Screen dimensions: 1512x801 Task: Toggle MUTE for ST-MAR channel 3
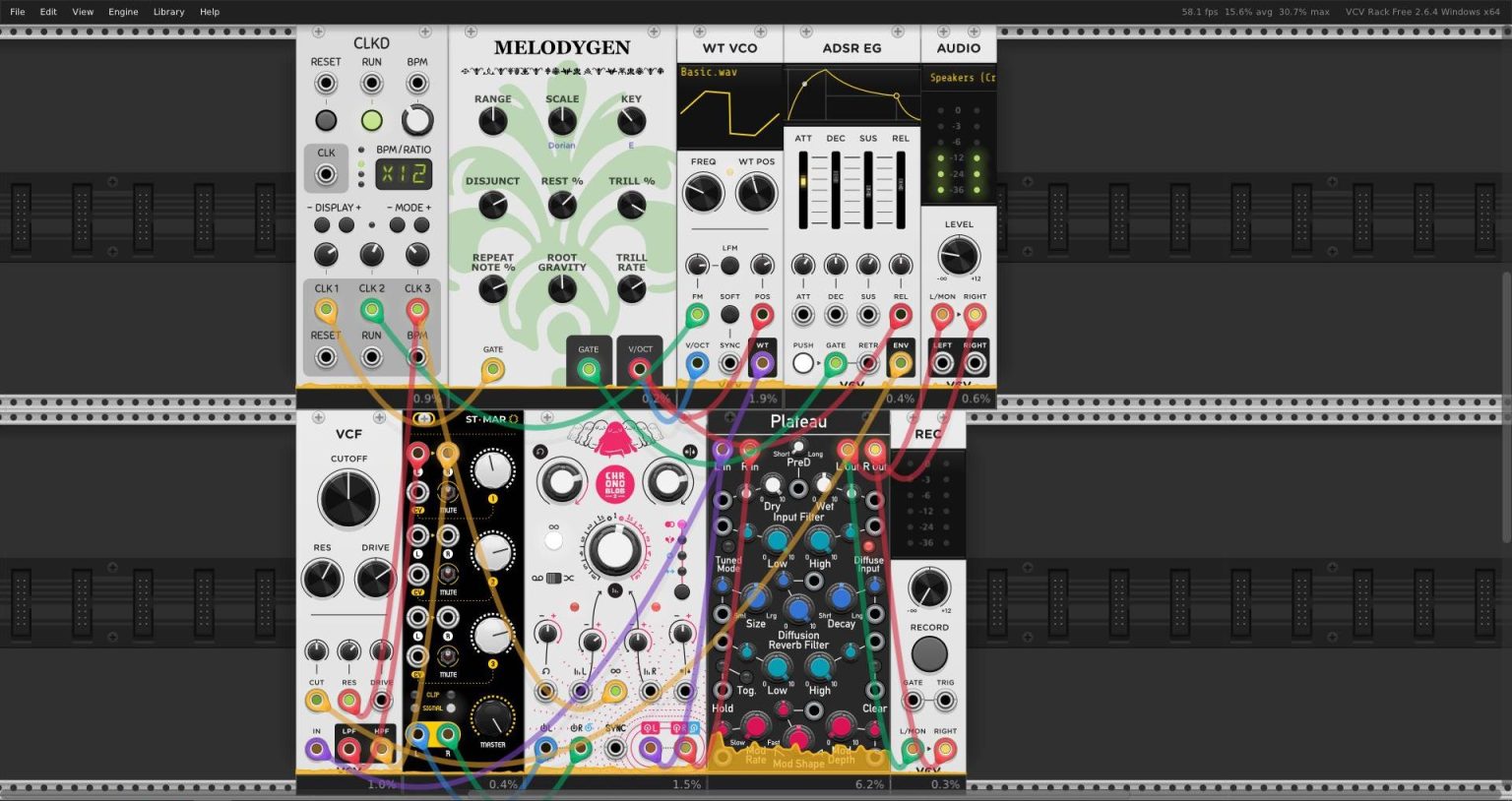click(x=448, y=656)
